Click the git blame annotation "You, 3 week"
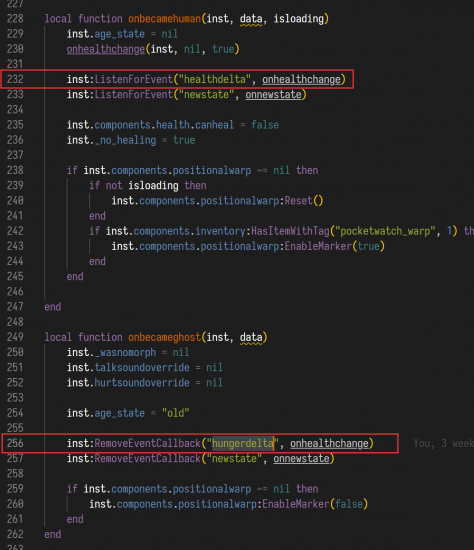Viewport: 474px width, 550px height. pos(443,443)
